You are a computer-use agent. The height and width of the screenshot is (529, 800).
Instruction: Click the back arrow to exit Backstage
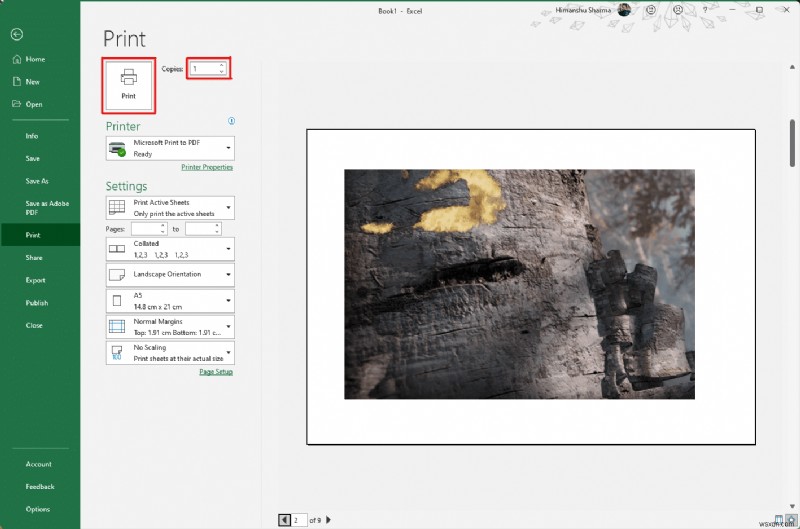(x=17, y=33)
